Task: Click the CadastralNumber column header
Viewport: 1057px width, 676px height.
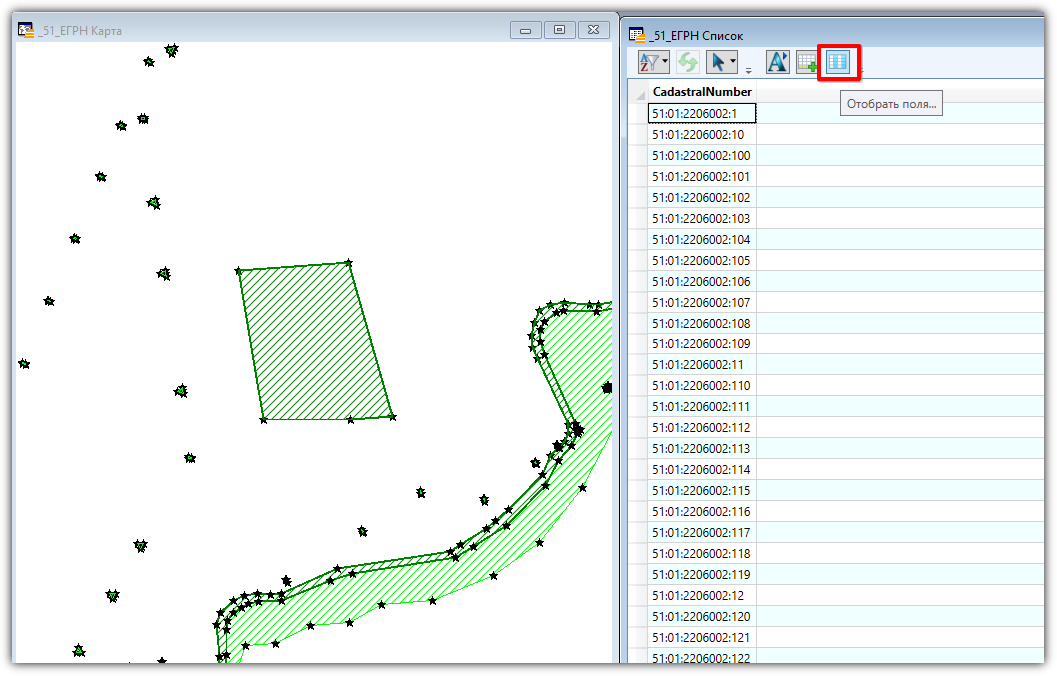Action: (701, 92)
